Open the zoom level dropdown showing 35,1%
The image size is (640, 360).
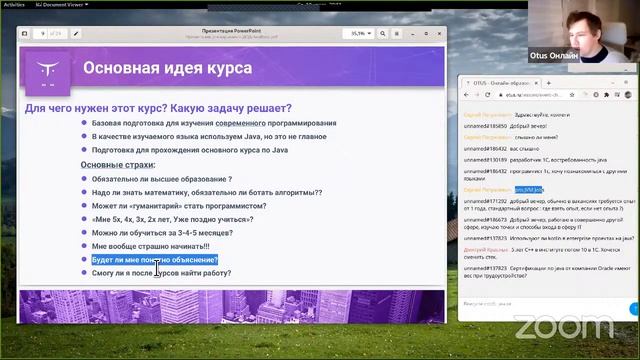pos(358,33)
